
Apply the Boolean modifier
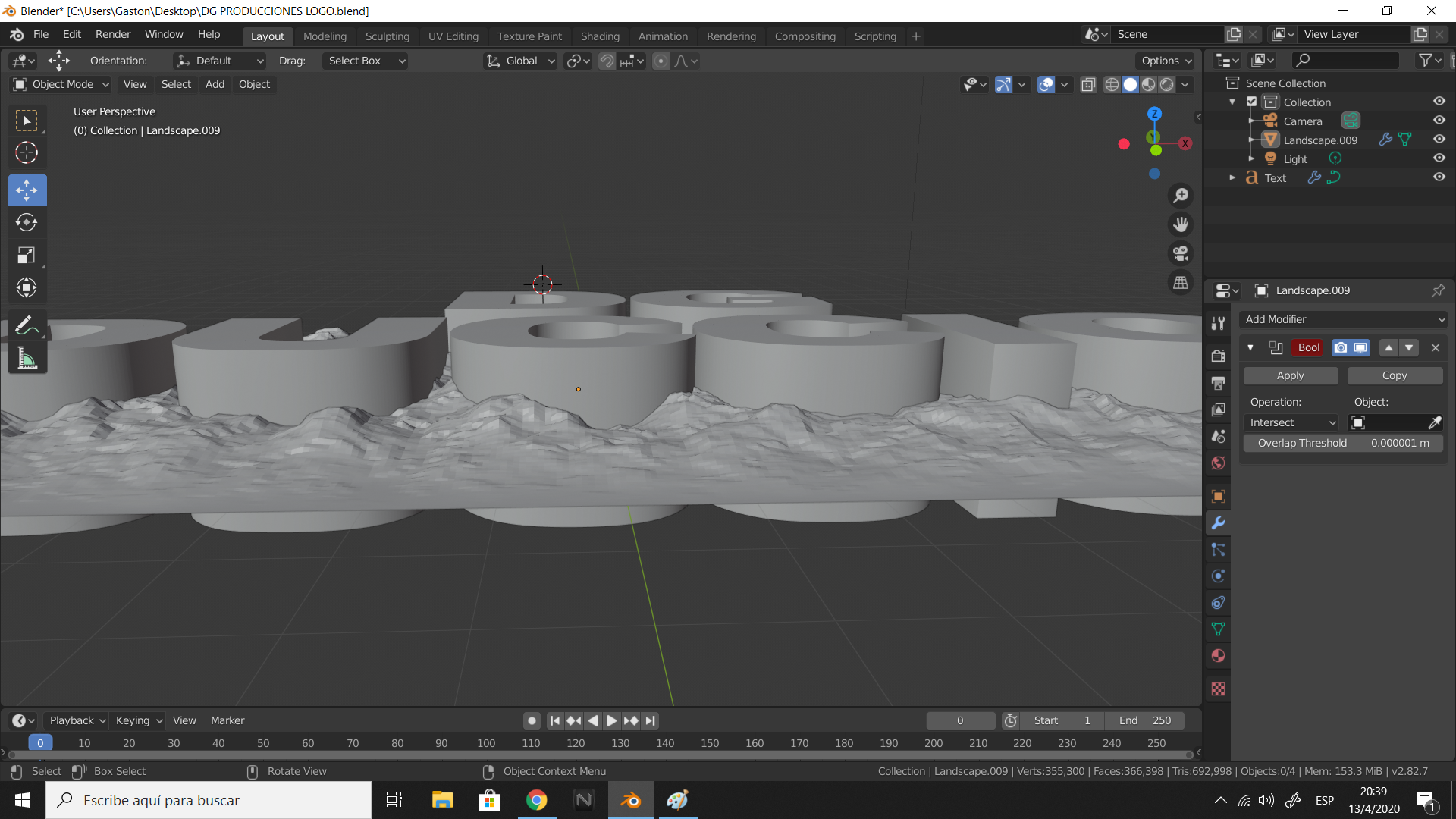point(1290,375)
